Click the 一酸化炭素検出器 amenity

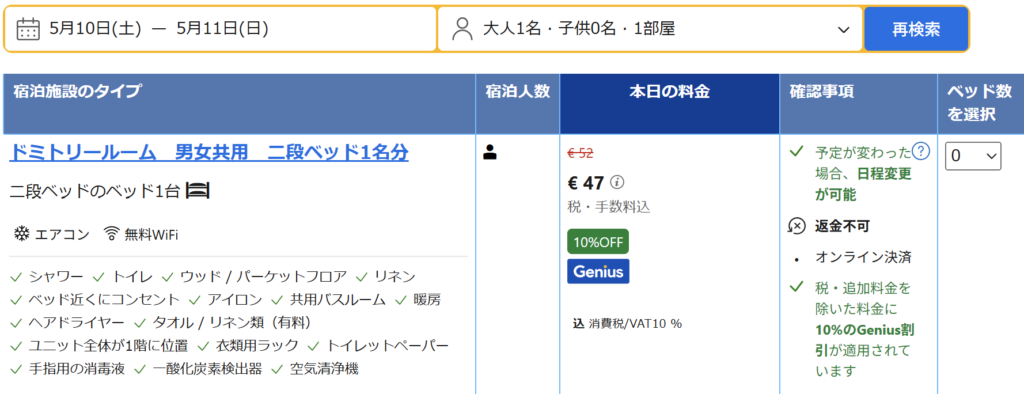(207, 369)
